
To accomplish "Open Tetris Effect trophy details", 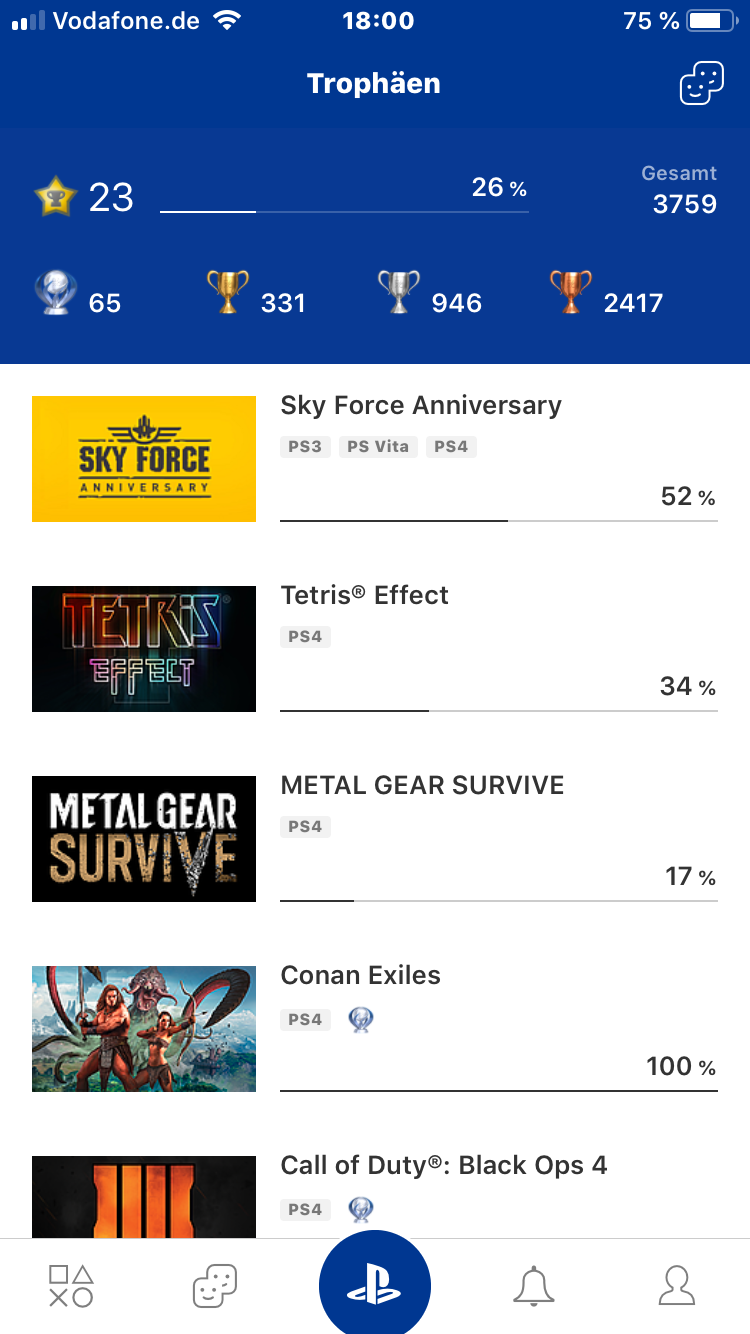I will click(x=365, y=596).
